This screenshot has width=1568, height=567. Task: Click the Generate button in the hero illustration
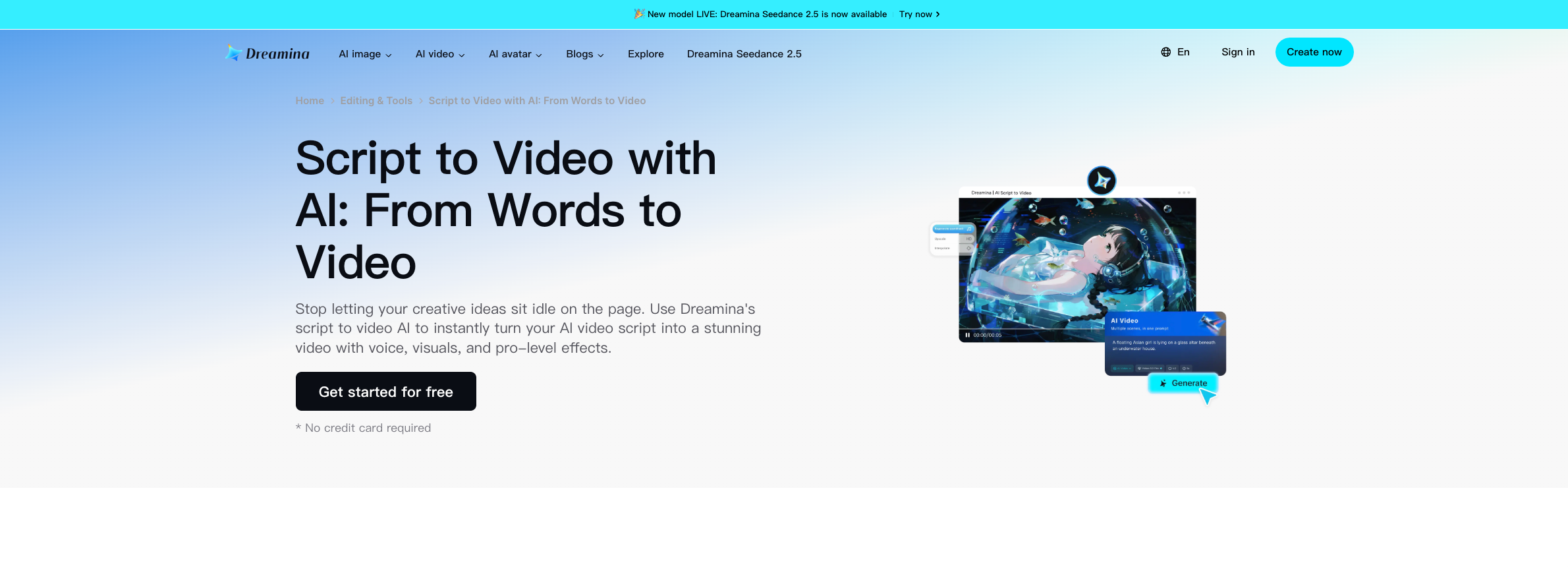(x=1183, y=383)
